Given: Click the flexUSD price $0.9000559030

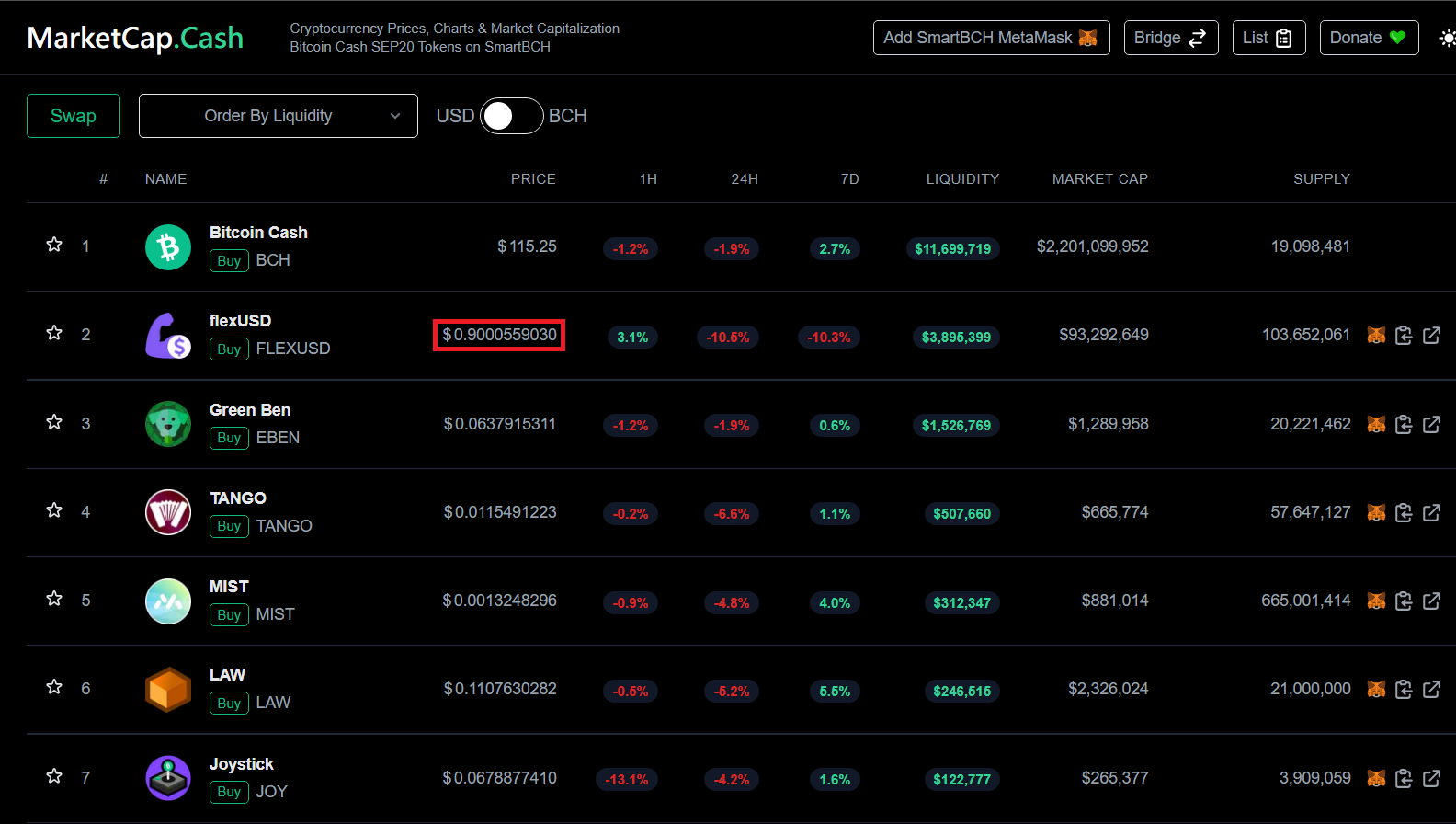Looking at the screenshot, I should (x=499, y=335).
